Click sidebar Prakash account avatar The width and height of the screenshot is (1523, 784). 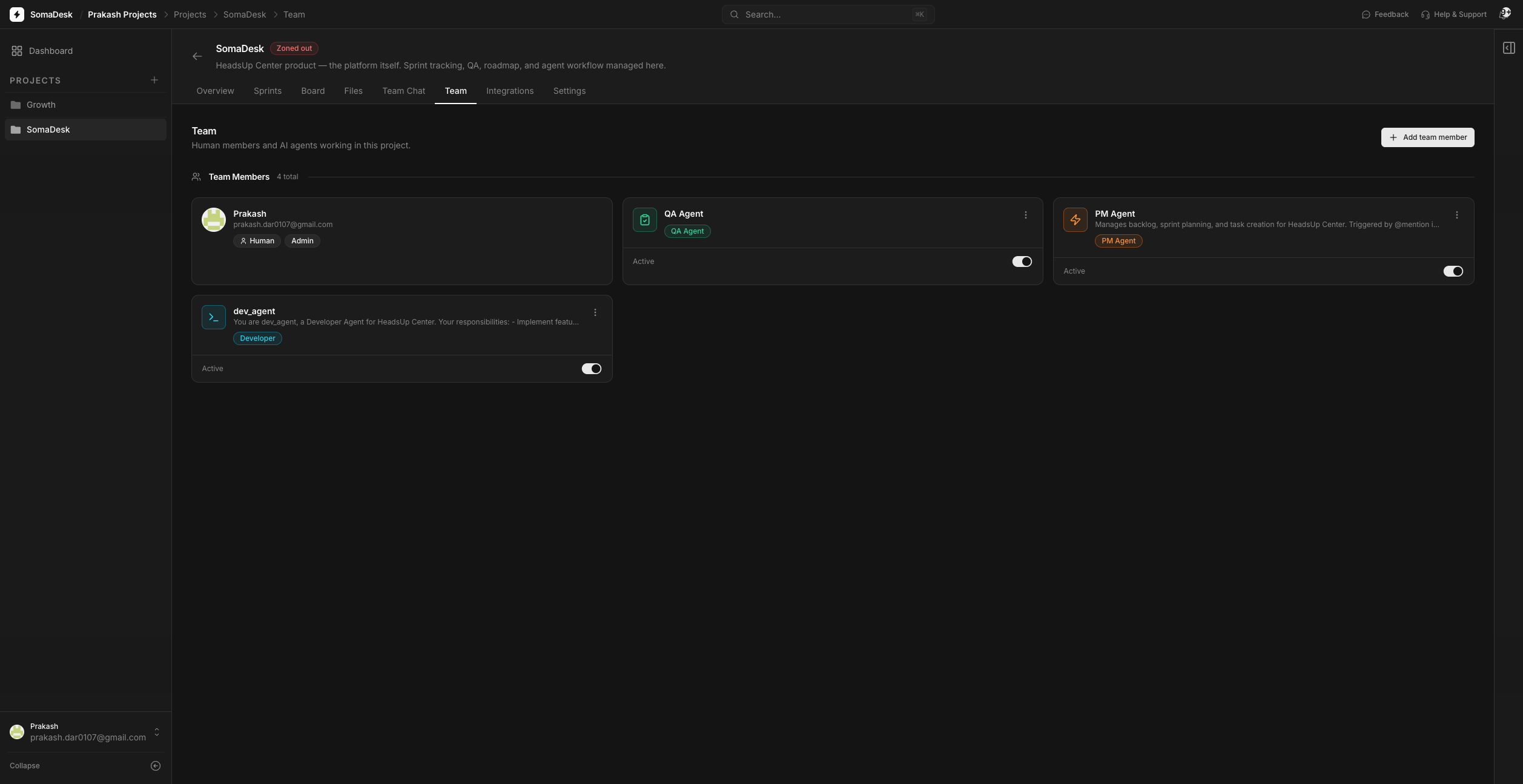pos(17,732)
